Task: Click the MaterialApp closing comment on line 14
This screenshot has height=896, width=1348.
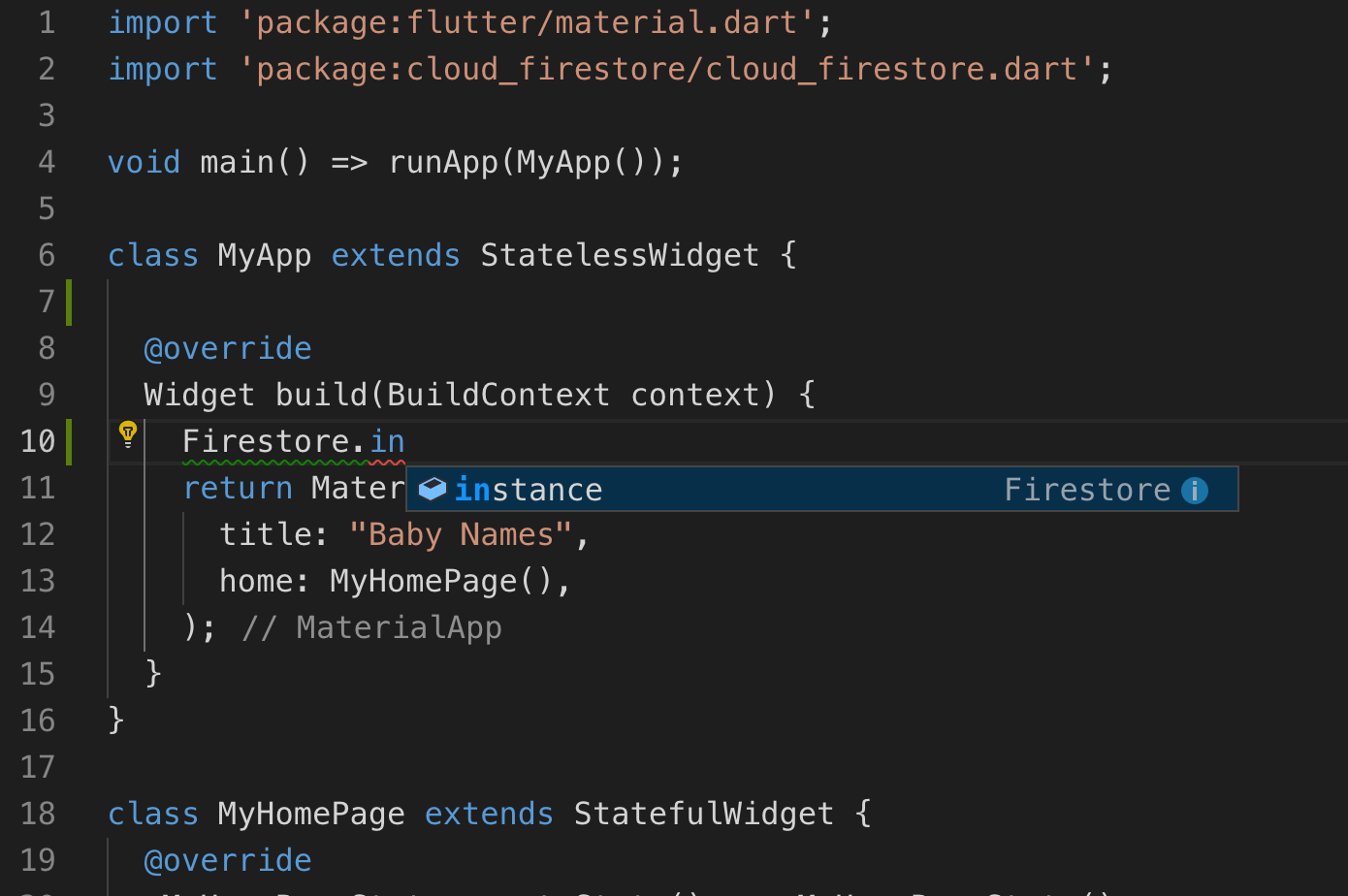Action: pyautogui.click(x=370, y=626)
